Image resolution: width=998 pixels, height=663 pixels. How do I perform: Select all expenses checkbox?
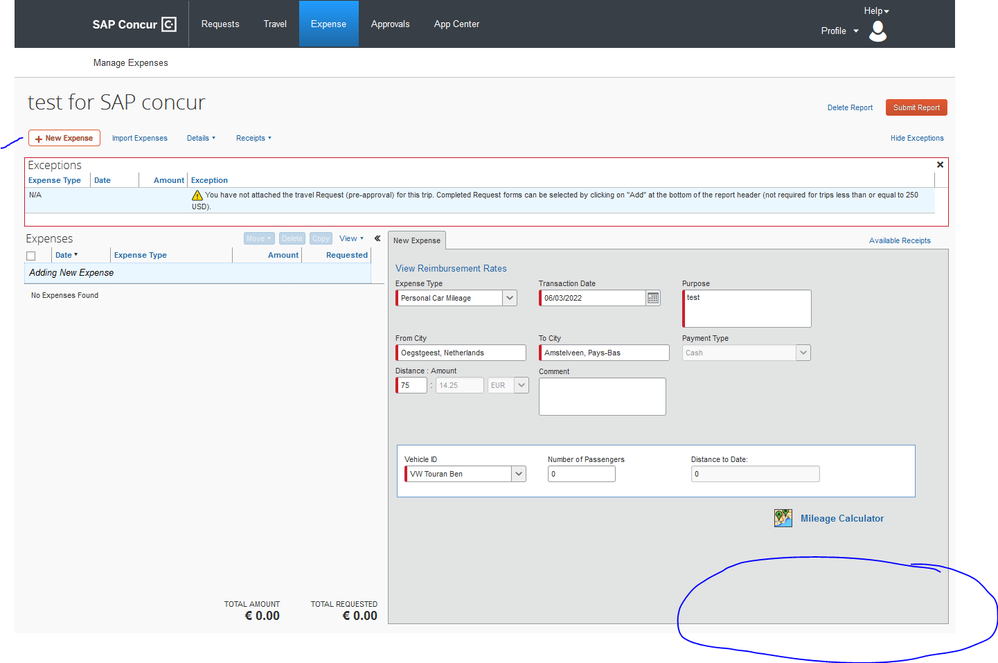[31, 256]
